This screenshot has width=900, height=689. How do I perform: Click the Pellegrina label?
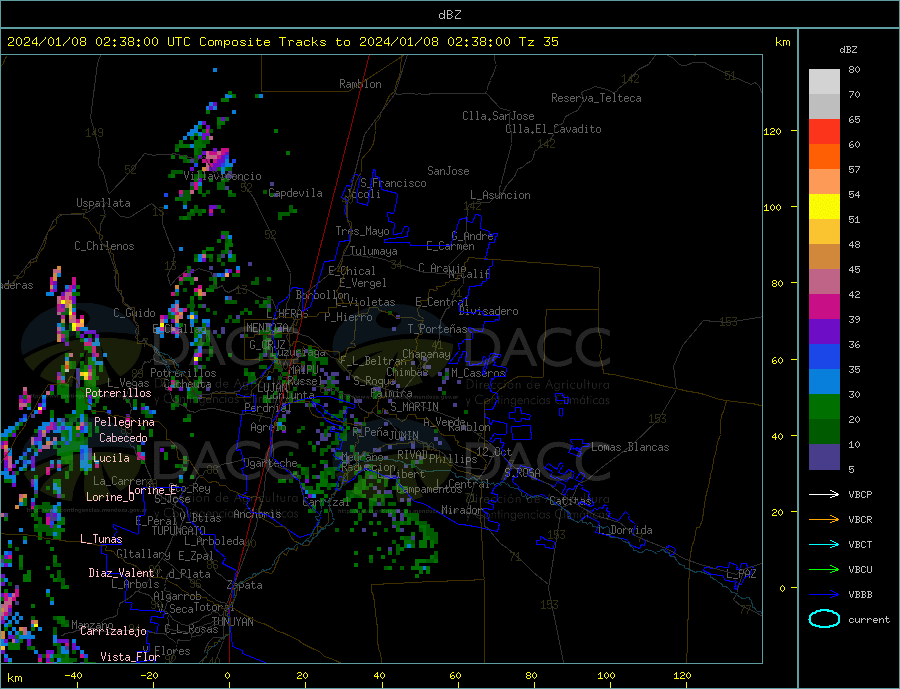125,422
